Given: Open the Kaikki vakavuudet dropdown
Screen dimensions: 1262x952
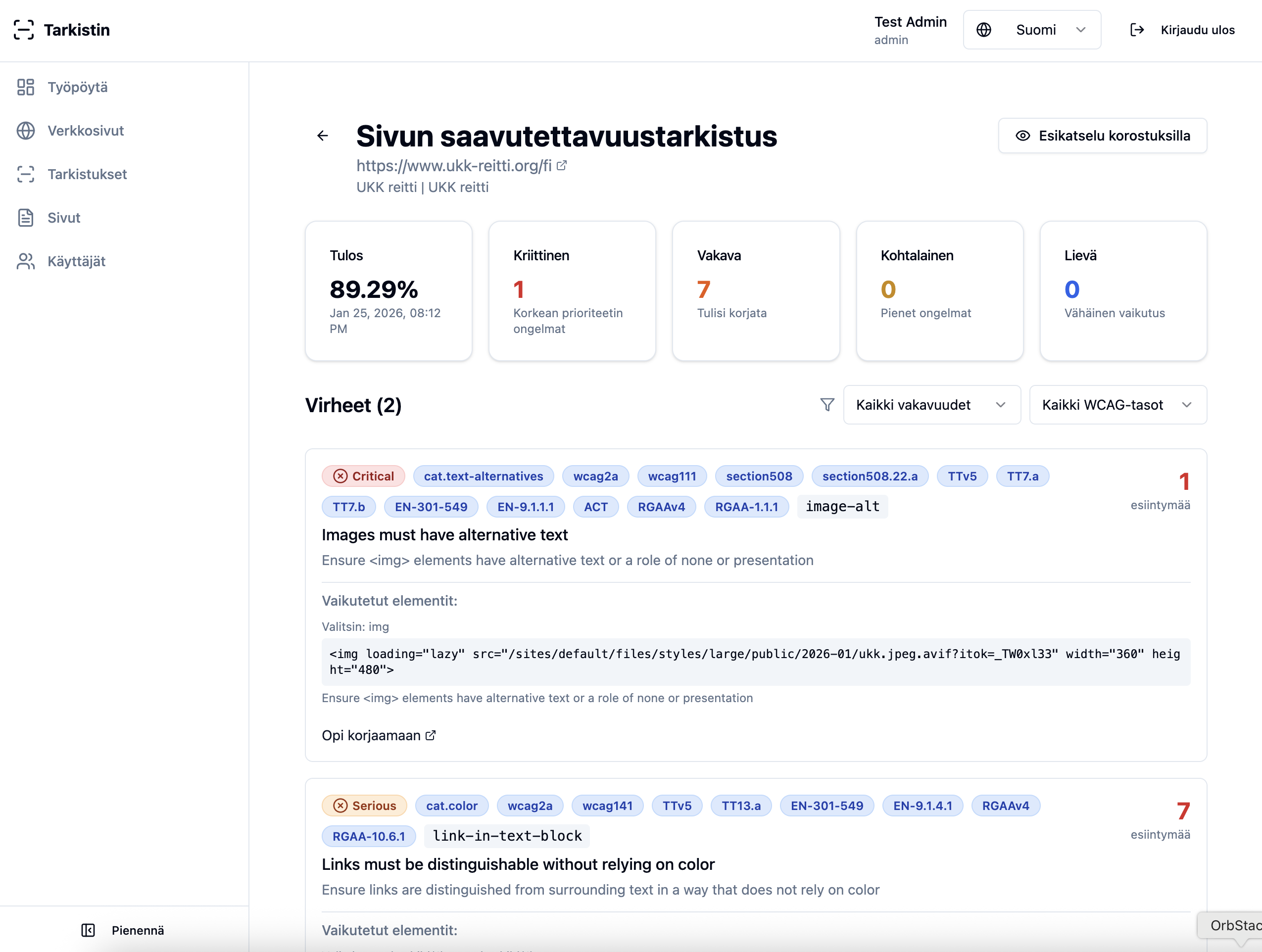Looking at the screenshot, I should (x=931, y=405).
